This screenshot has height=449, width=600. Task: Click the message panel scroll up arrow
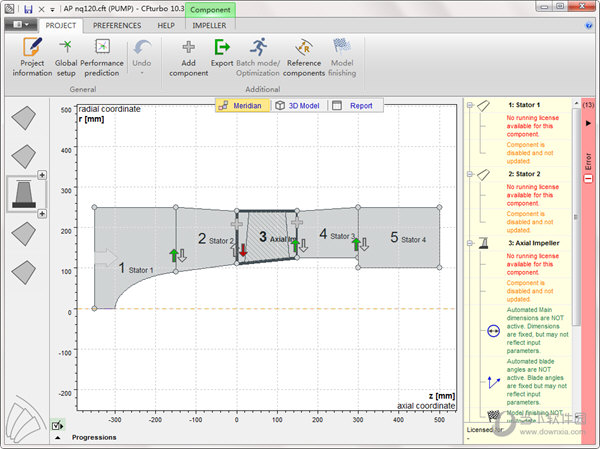tap(576, 104)
